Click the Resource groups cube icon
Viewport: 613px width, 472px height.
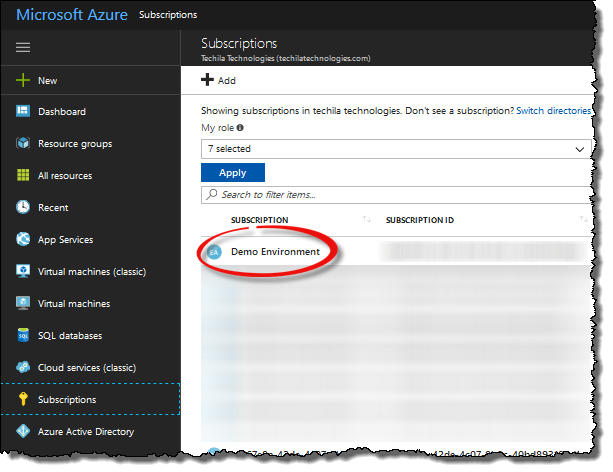pyautogui.click(x=23, y=143)
